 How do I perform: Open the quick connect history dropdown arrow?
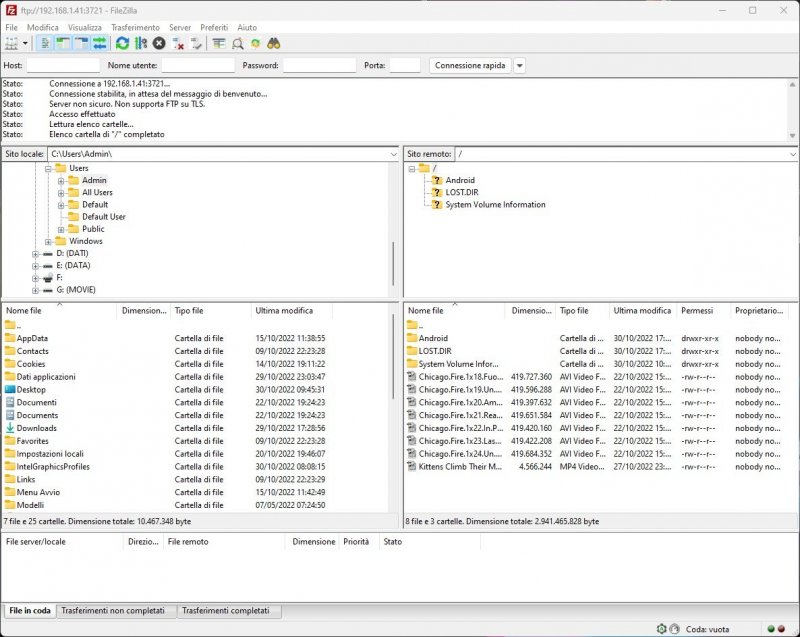(519, 65)
